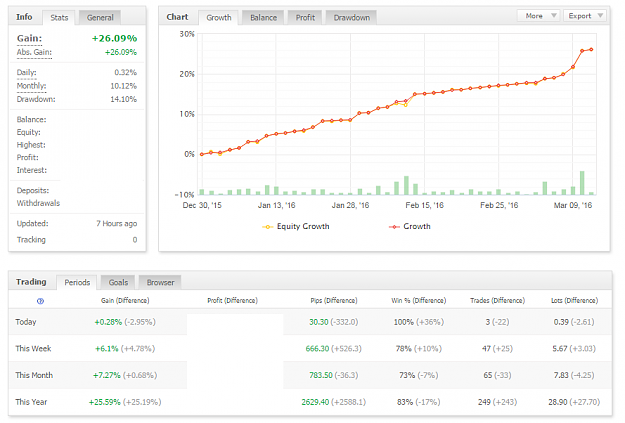625x423 pixels.
Task: Click the Chart panel heading
Action: pyautogui.click(x=177, y=17)
